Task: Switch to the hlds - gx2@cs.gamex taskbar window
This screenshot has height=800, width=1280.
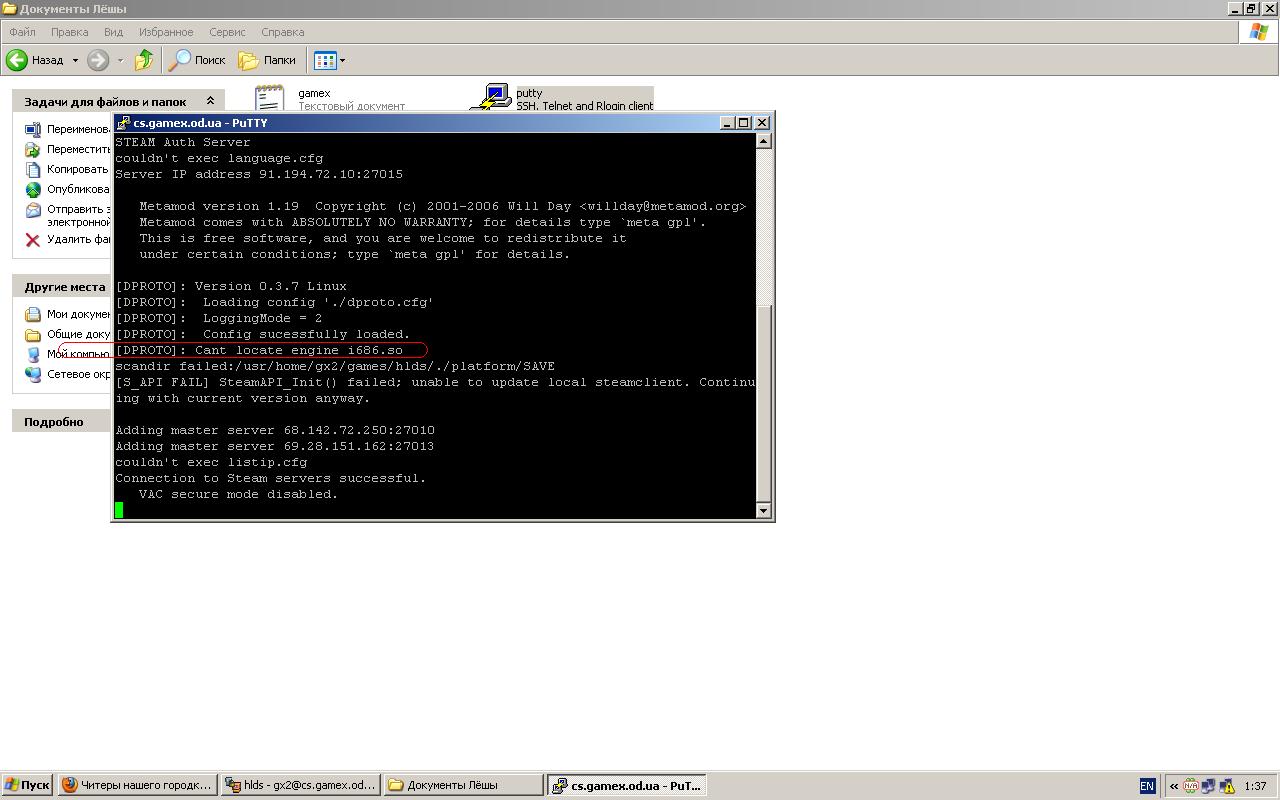Action: [300, 785]
